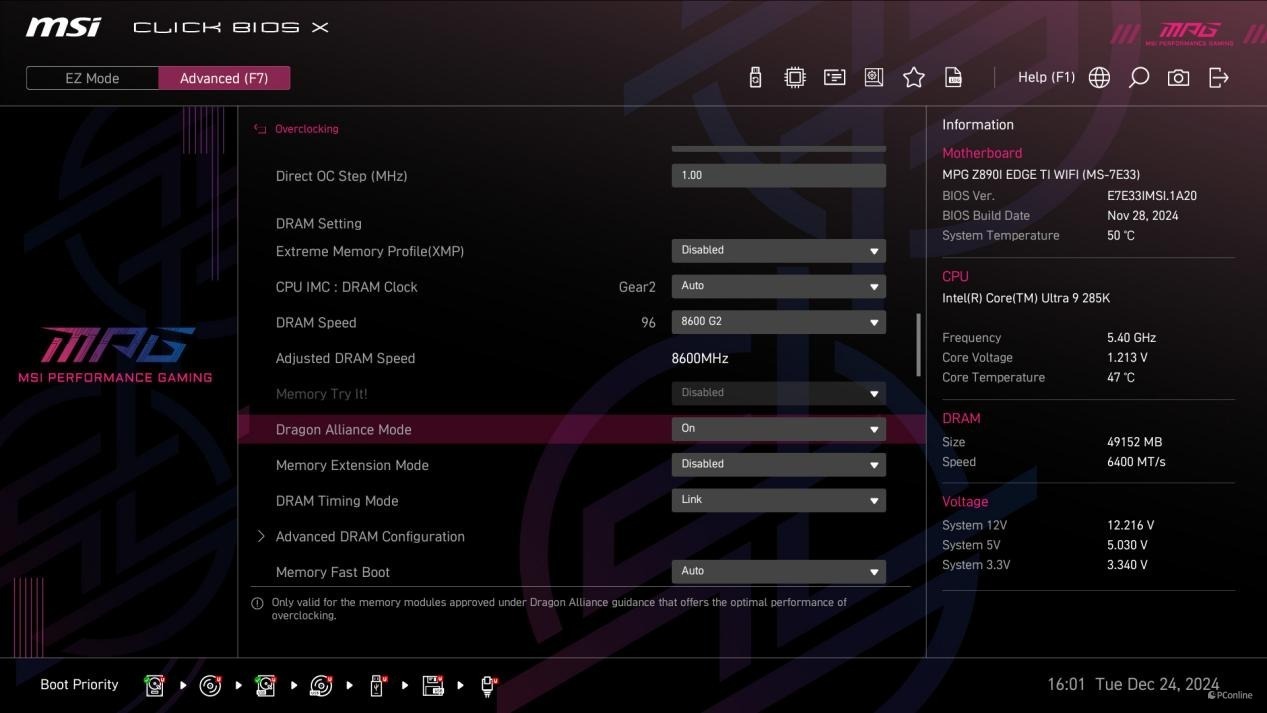Click the System 12V 12.216 V reading
This screenshot has height=713, width=1267.
coord(1131,525)
